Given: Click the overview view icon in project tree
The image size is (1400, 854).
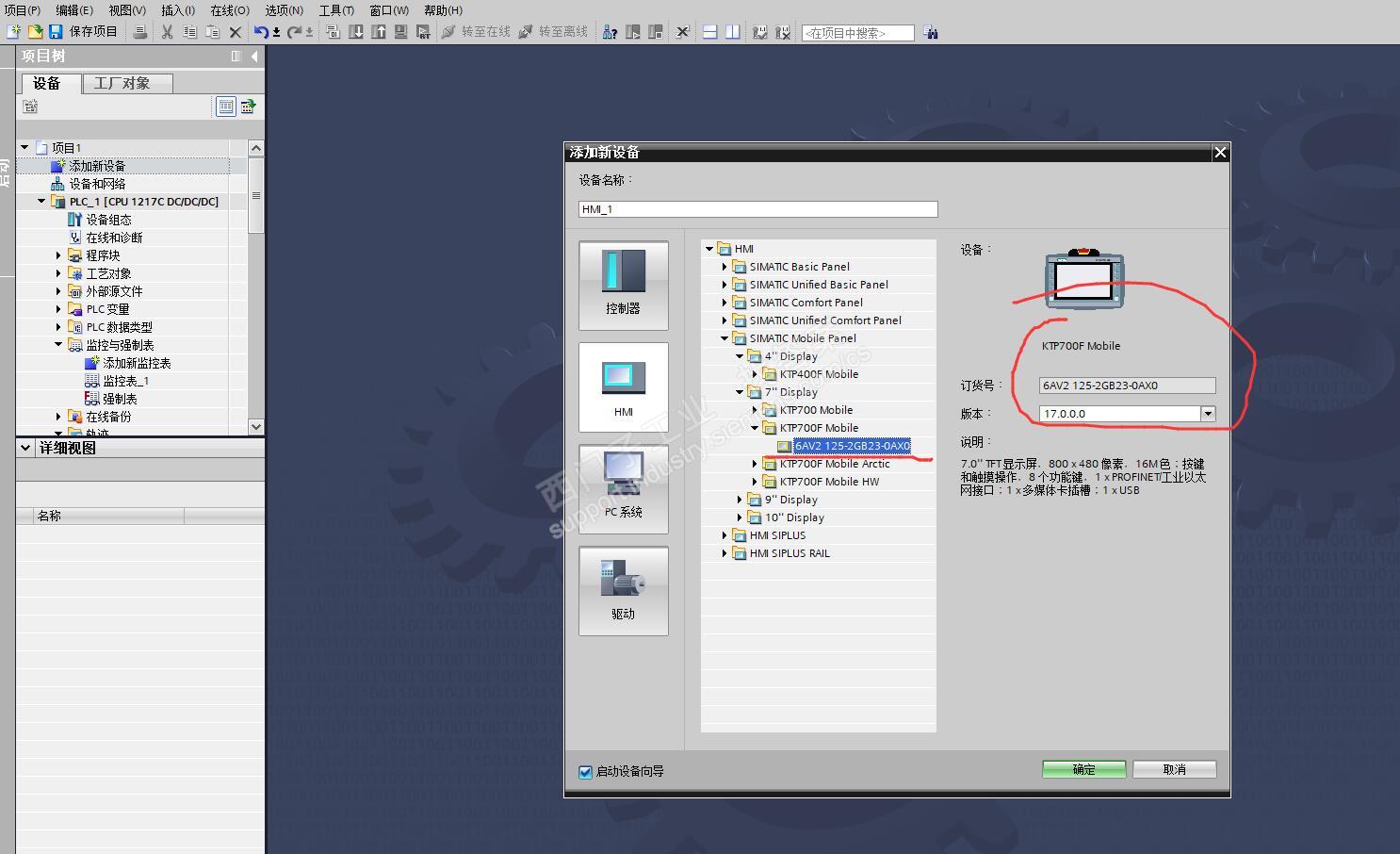Looking at the screenshot, I should pos(226,107).
